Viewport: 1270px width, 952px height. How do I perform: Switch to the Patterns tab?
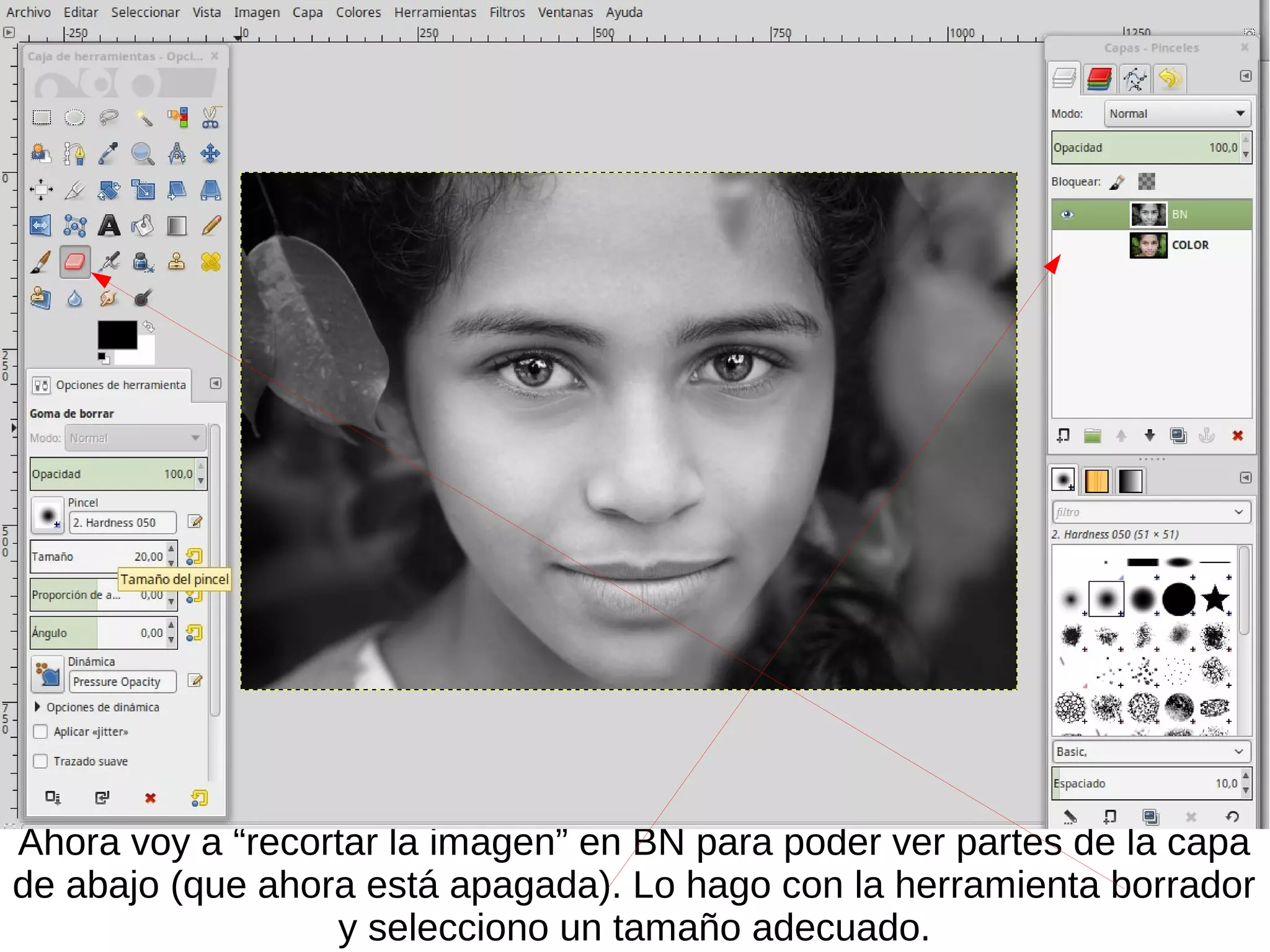pos(1096,481)
